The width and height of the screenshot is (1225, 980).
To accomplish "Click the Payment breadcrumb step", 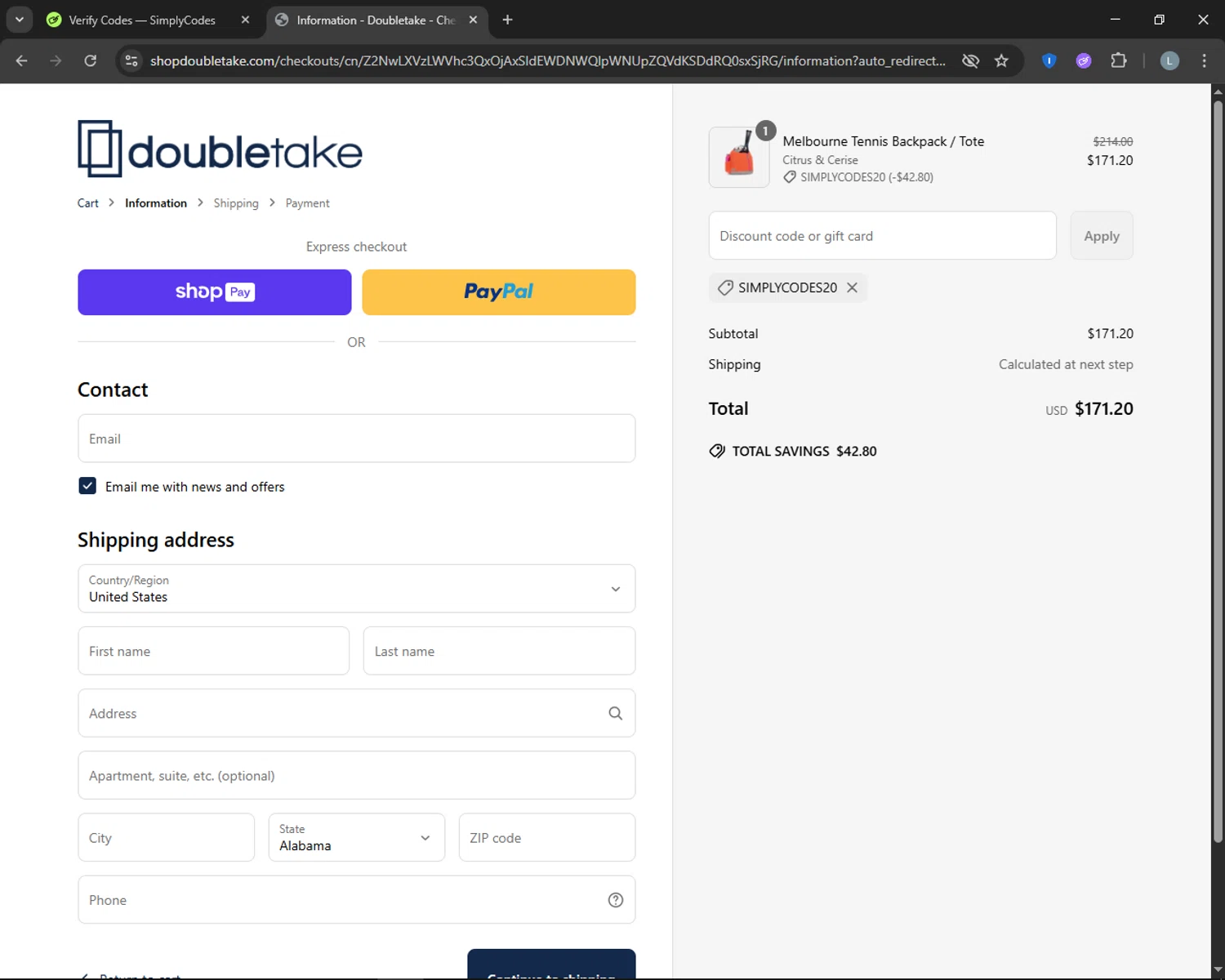I will coord(307,203).
